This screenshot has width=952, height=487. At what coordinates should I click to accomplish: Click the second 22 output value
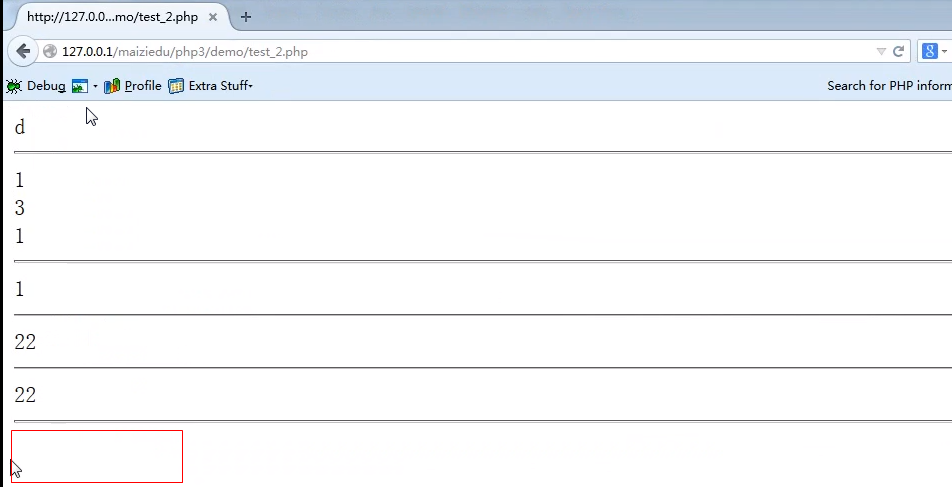click(x=25, y=395)
